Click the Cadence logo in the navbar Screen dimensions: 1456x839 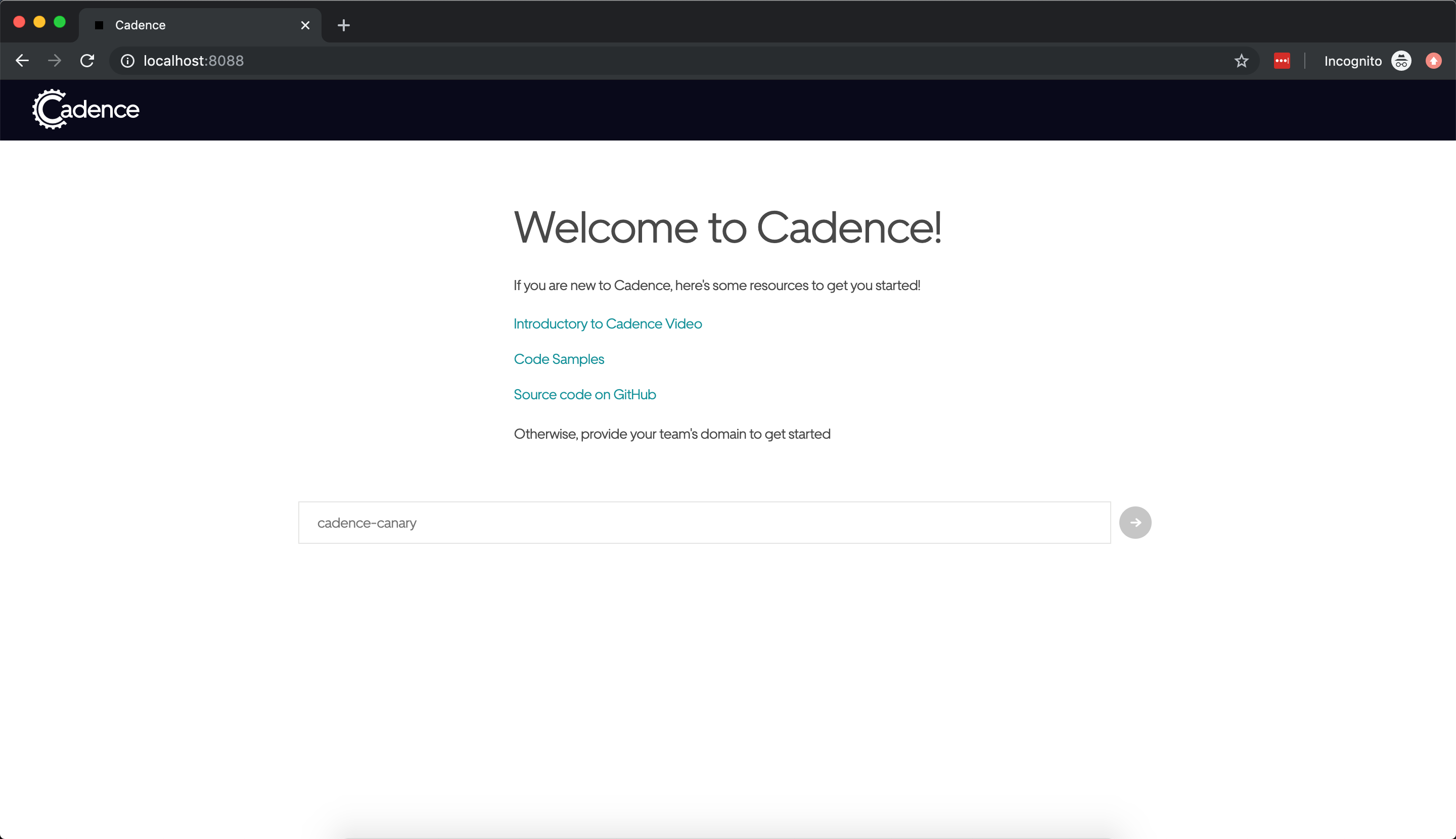point(85,109)
